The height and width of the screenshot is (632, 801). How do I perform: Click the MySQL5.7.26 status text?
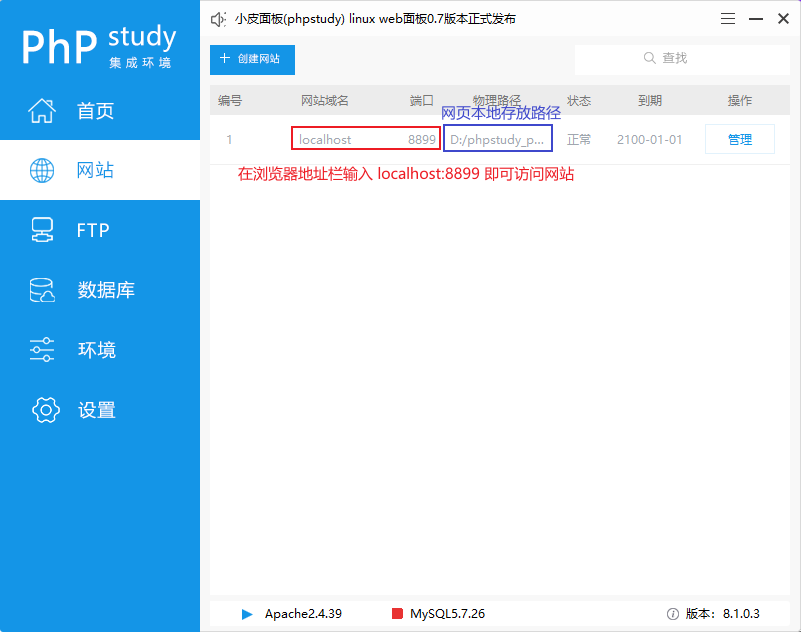coord(447,614)
